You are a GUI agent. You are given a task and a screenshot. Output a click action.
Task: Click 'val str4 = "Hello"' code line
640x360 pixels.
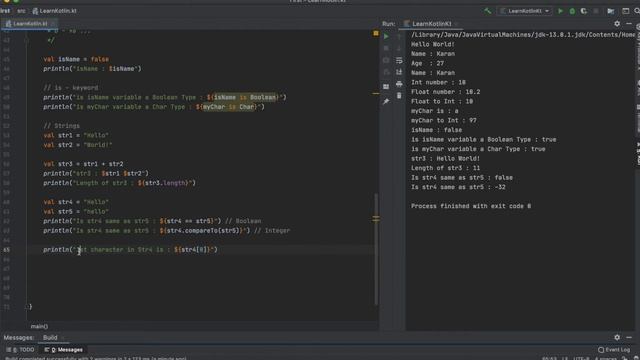pos(76,202)
